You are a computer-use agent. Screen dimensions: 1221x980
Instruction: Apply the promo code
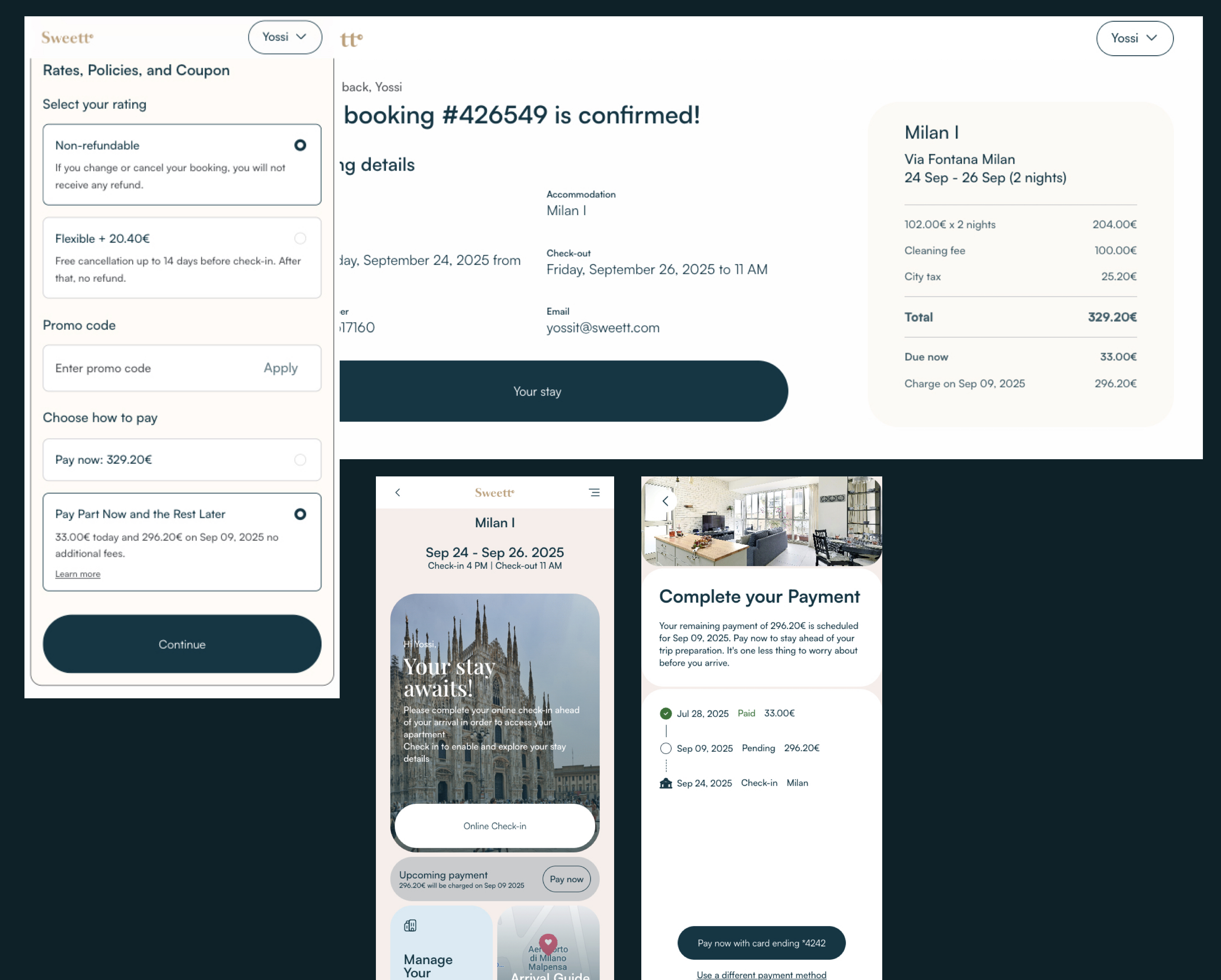pos(280,369)
